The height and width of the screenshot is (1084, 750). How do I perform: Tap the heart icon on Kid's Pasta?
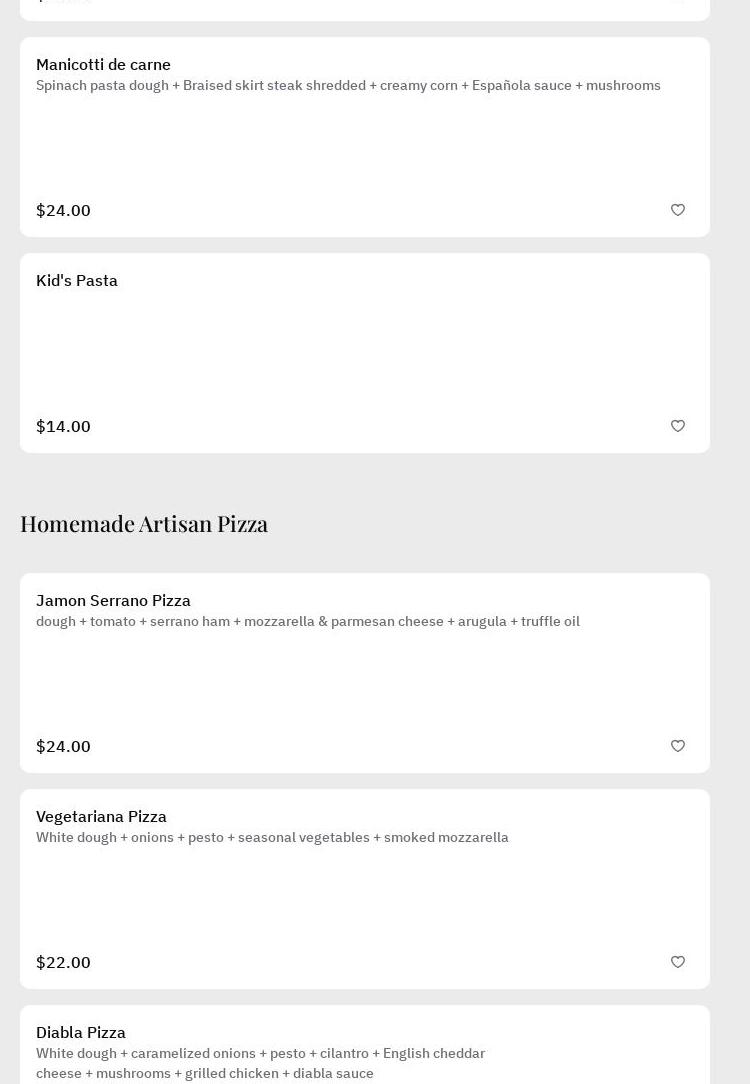pos(678,426)
